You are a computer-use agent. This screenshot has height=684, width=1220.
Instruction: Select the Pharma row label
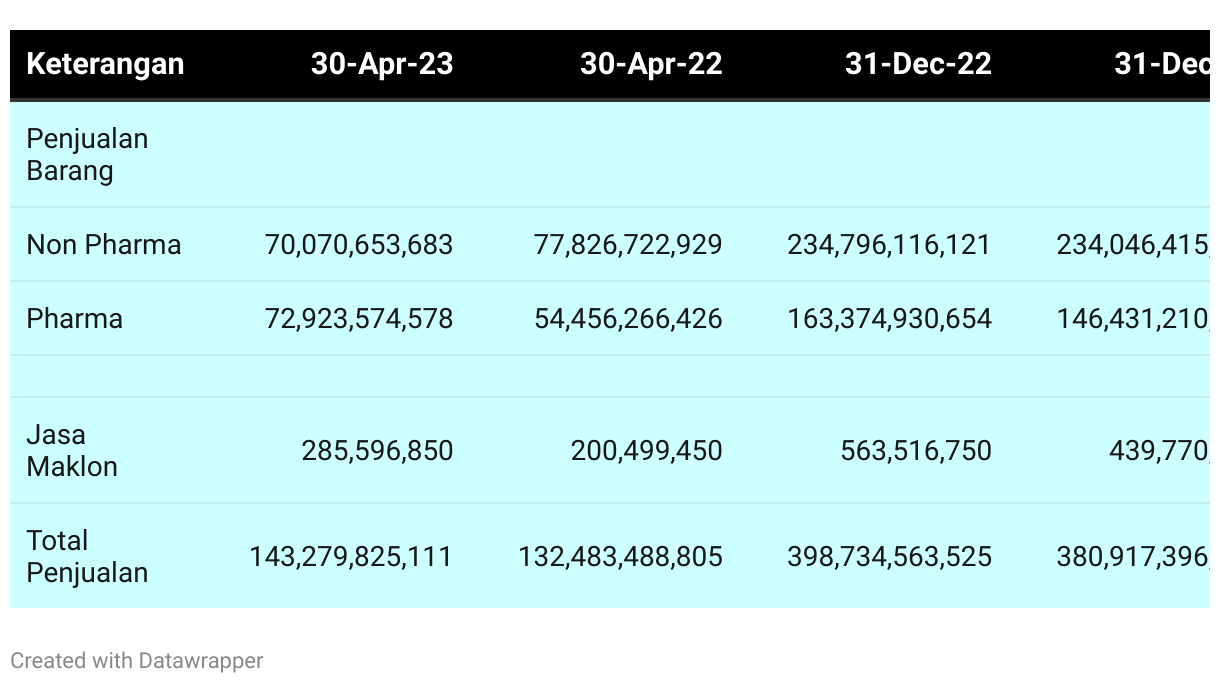75,318
